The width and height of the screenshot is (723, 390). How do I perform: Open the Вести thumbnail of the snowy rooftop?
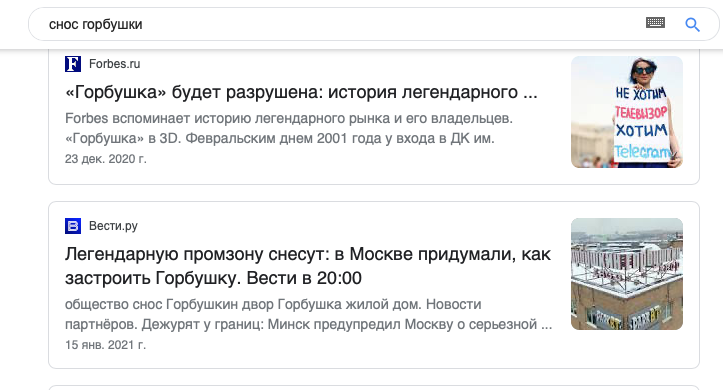coord(627,274)
